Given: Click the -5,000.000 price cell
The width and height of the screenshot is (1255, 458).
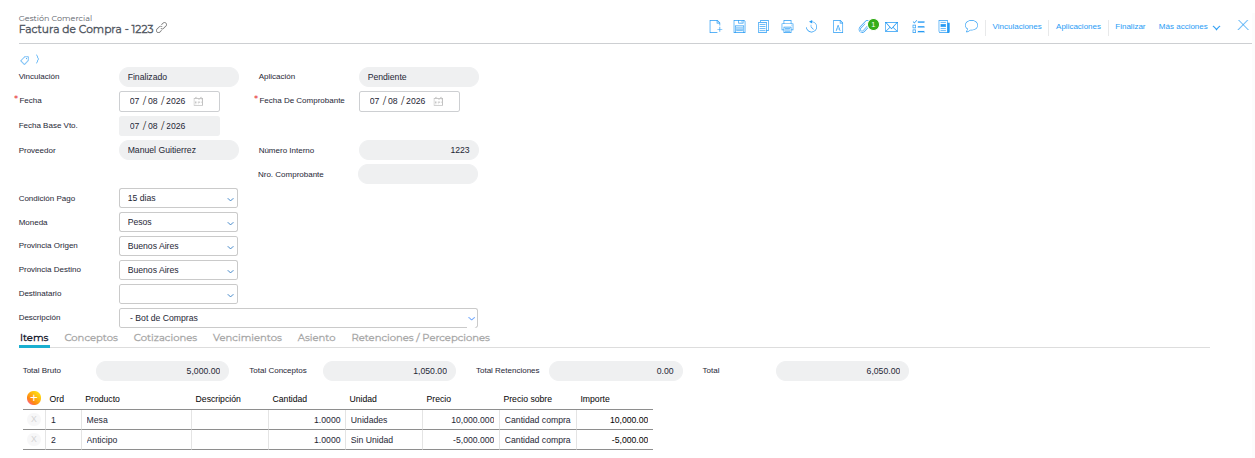Looking at the screenshot, I should click(x=460, y=440).
